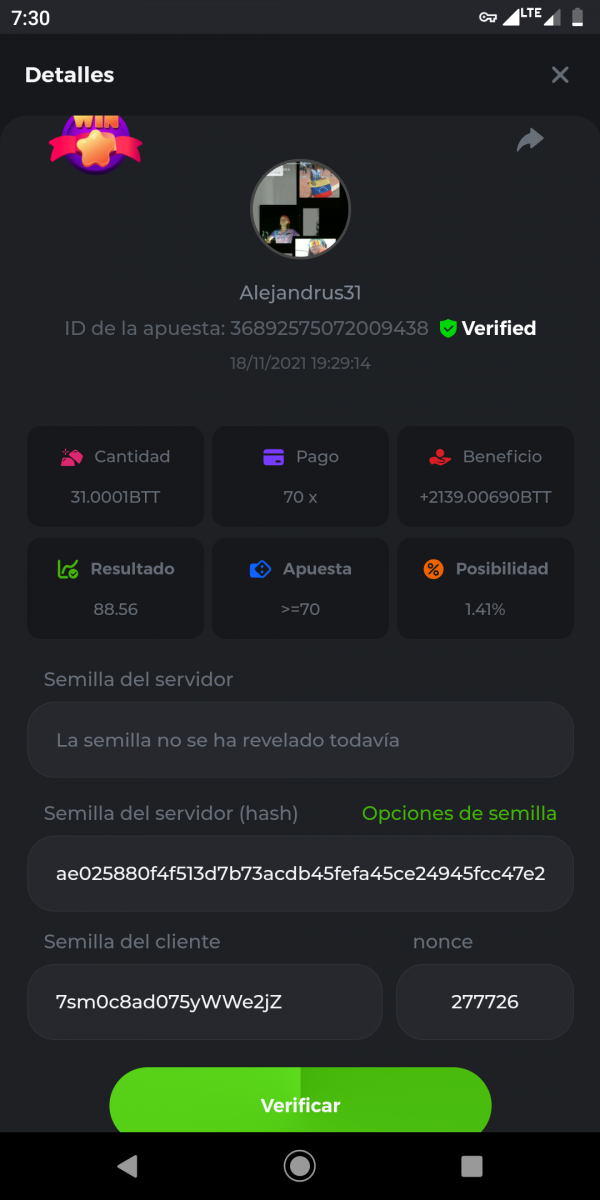Open Alejandrus31 profile avatar
The image size is (600, 1200).
300,210
